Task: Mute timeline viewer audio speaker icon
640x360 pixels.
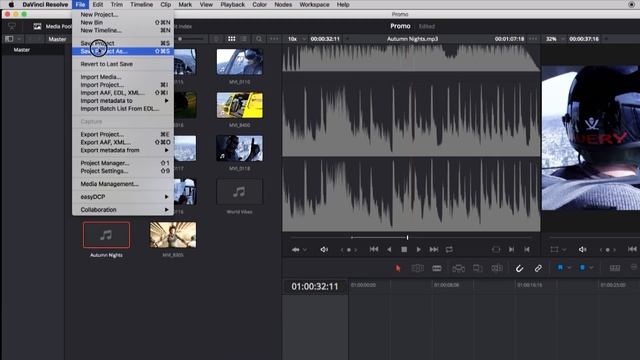Action: (x=582, y=249)
